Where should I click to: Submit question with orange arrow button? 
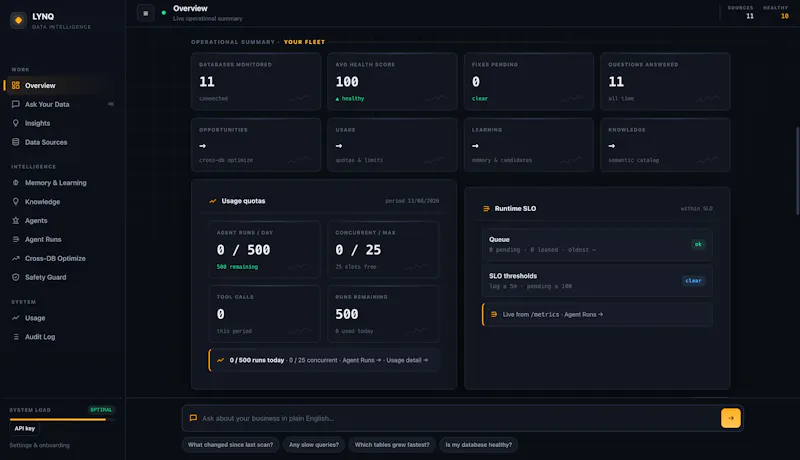[731, 418]
